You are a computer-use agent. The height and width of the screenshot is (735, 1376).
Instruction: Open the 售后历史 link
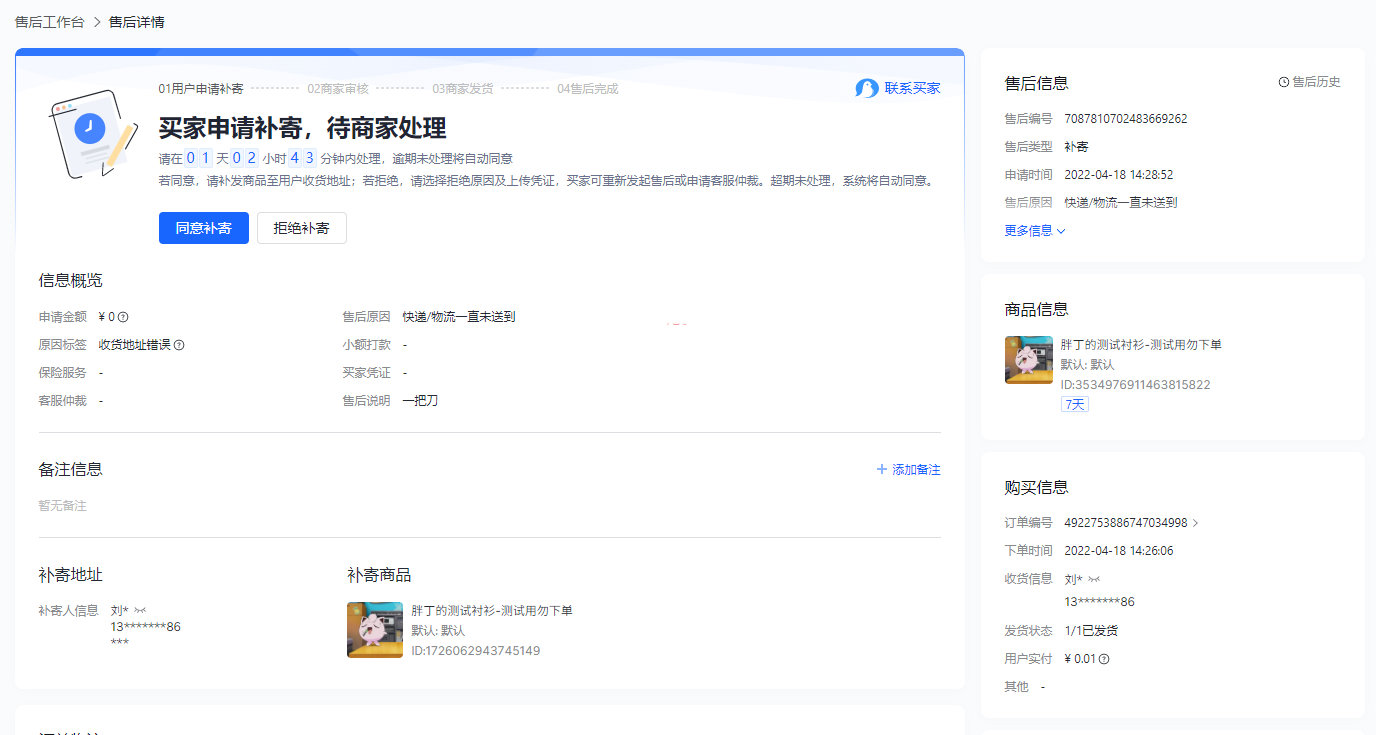[1315, 82]
